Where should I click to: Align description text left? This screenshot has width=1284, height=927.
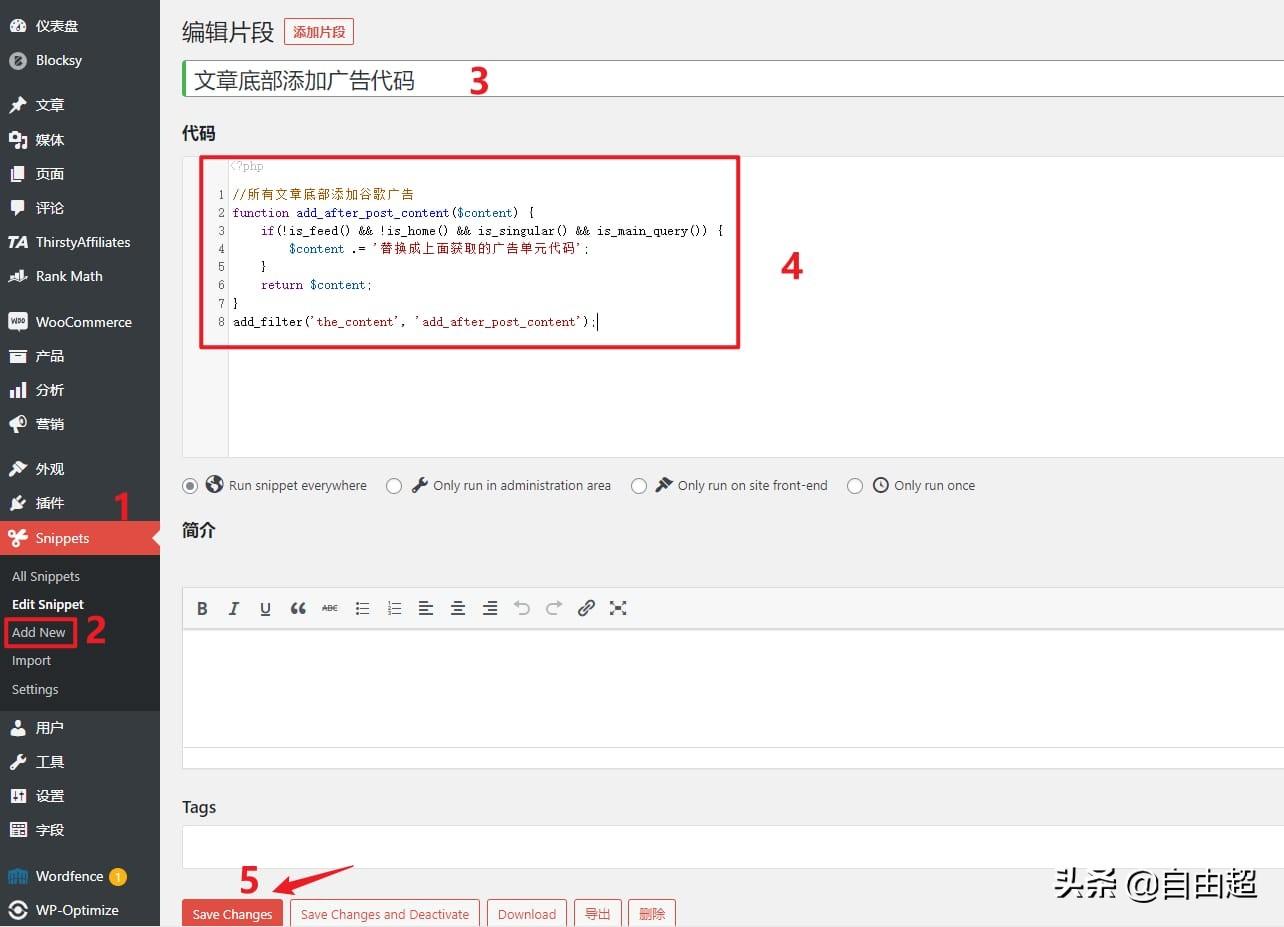[x=426, y=608]
